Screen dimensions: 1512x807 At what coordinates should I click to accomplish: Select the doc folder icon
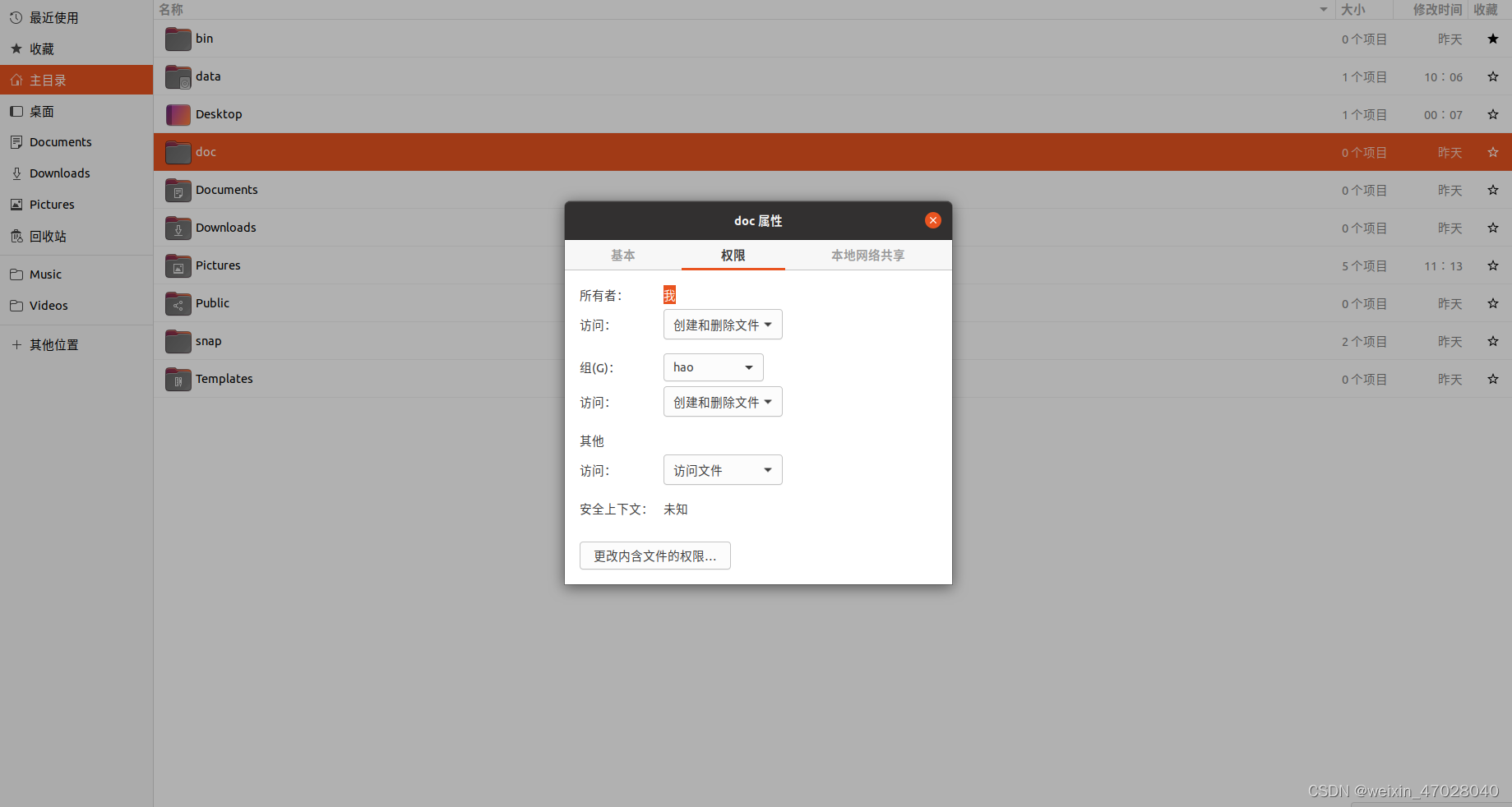pos(178,152)
